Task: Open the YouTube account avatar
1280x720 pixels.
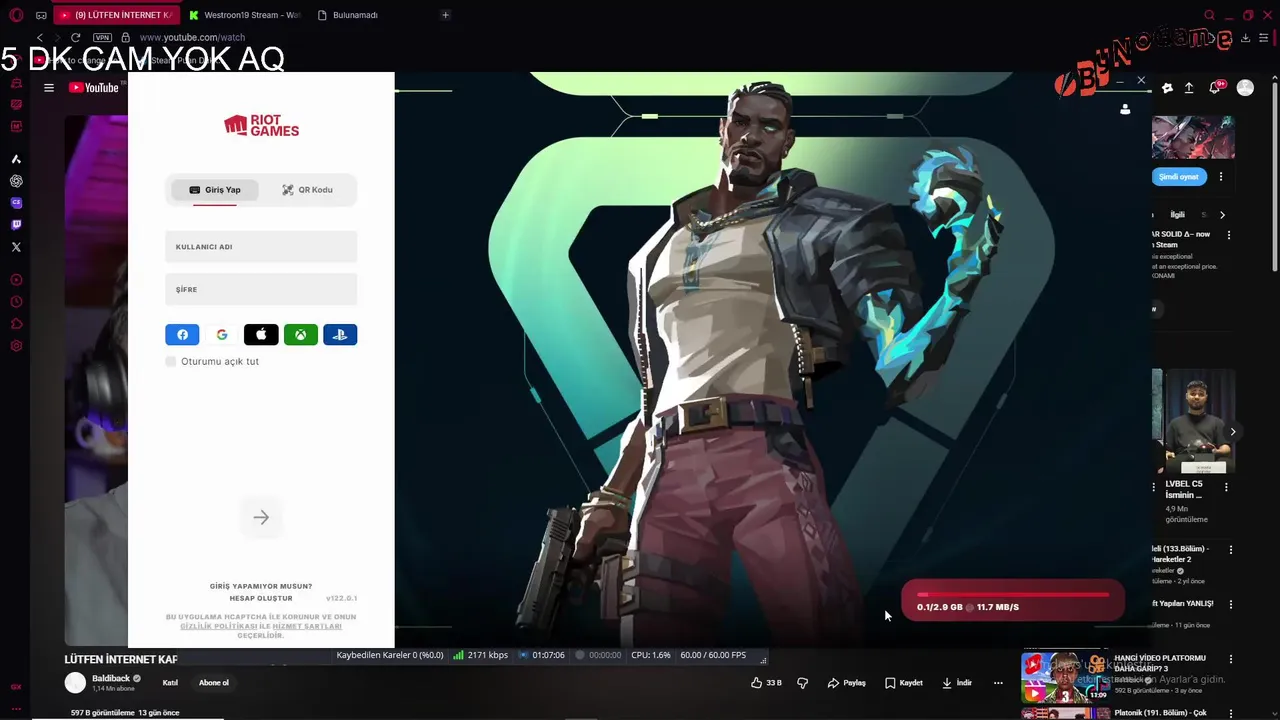Action: click(x=1245, y=88)
